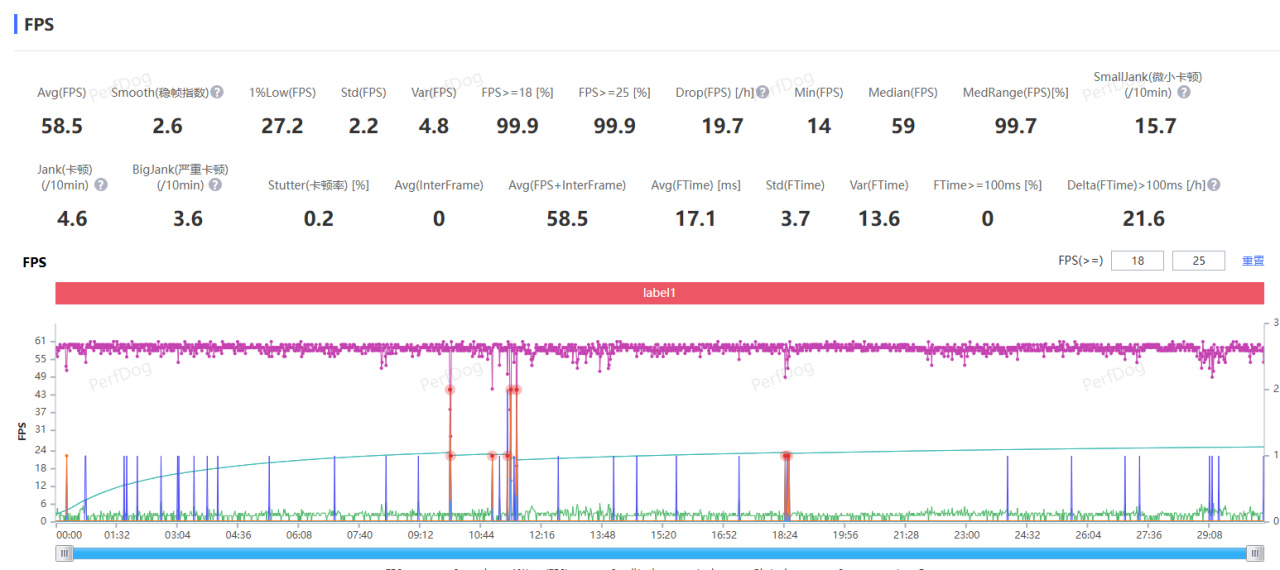Viewport: 1280px width, 570px height.
Task: Grab the right handle of the time range slider
Action: tap(1255, 553)
